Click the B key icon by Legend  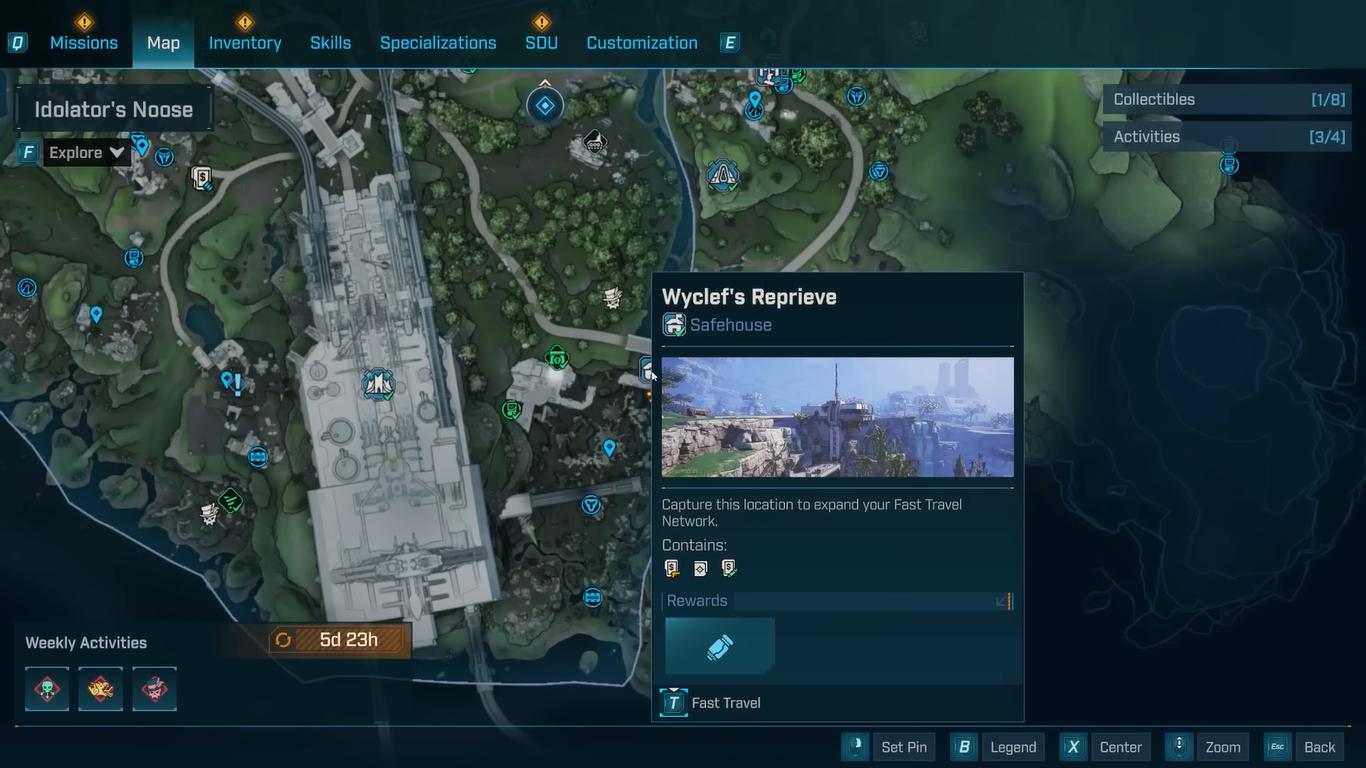964,747
